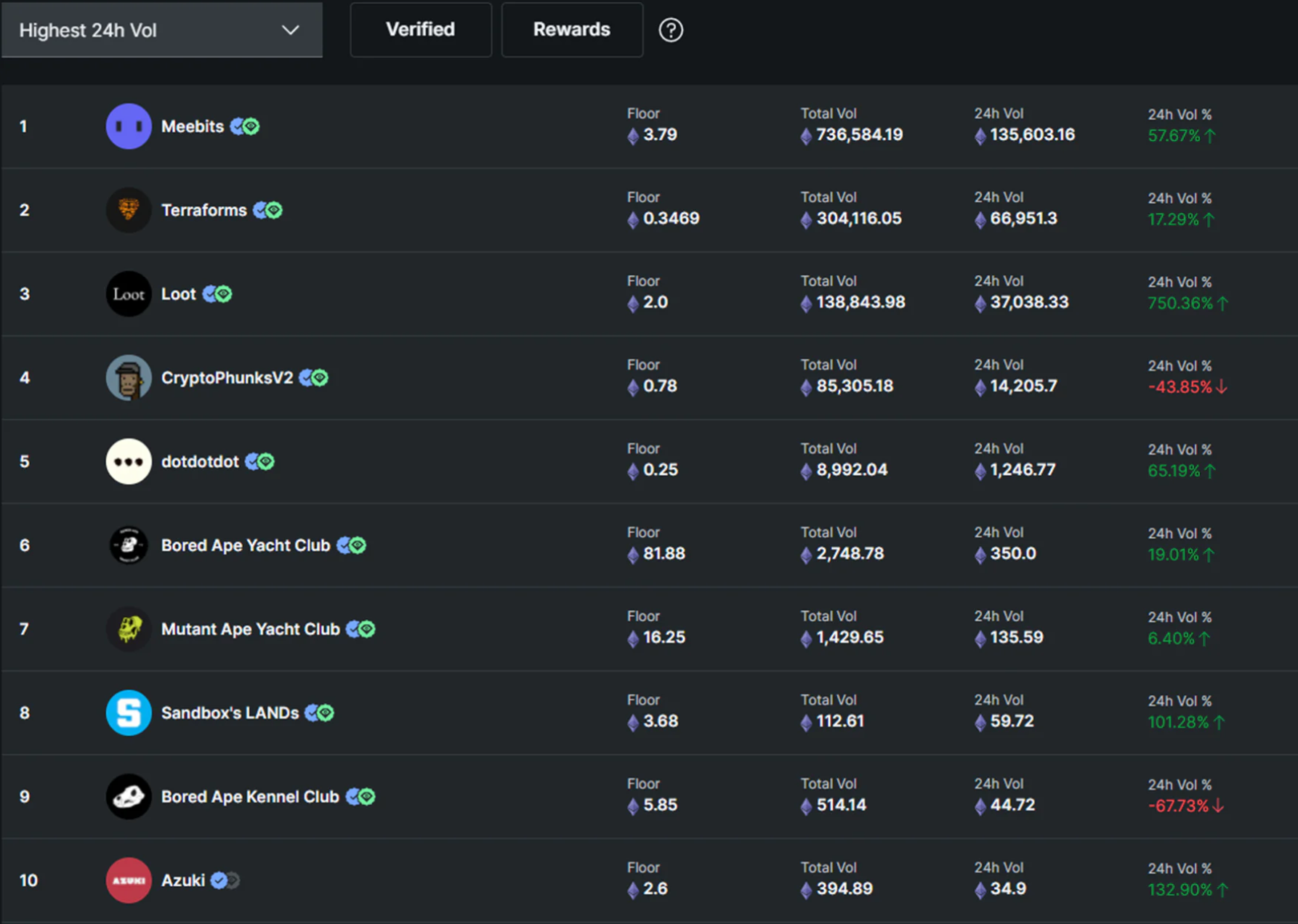1298x924 pixels.
Task: Click the CryptoPhunksV2 avatar icon
Action: pos(129,378)
